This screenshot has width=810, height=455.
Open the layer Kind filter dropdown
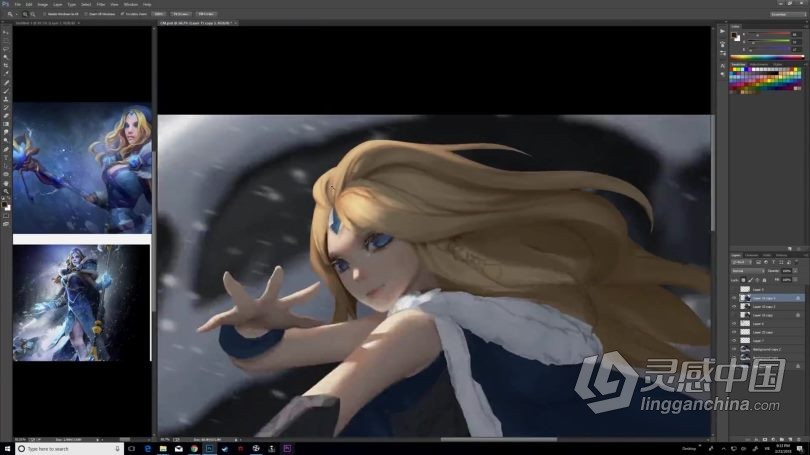(x=740, y=262)
